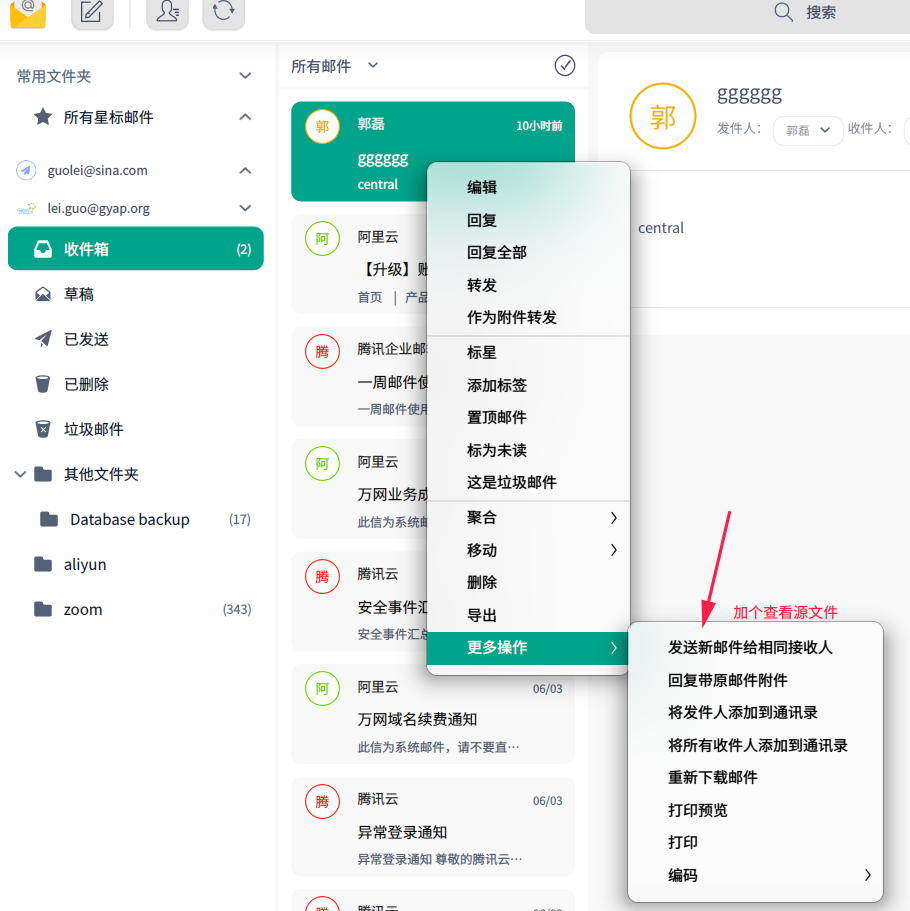Screen dimensions: 910x911
Task: Open the Database backup folder
Action: tap(135, 519)
